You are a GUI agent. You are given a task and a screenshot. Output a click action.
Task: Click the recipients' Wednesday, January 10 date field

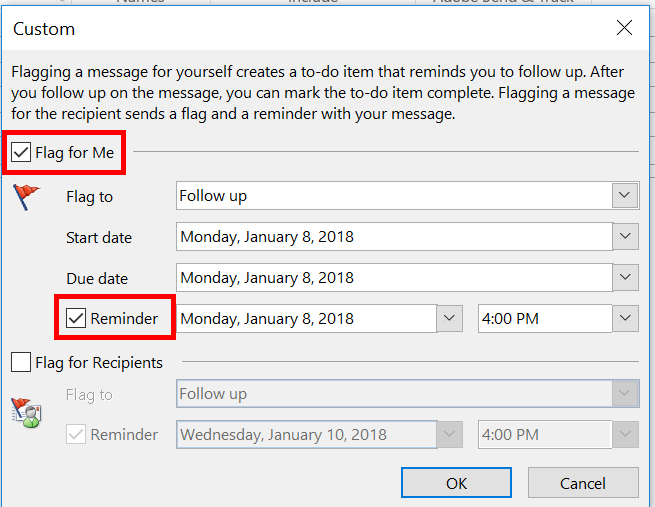point(306,435)
